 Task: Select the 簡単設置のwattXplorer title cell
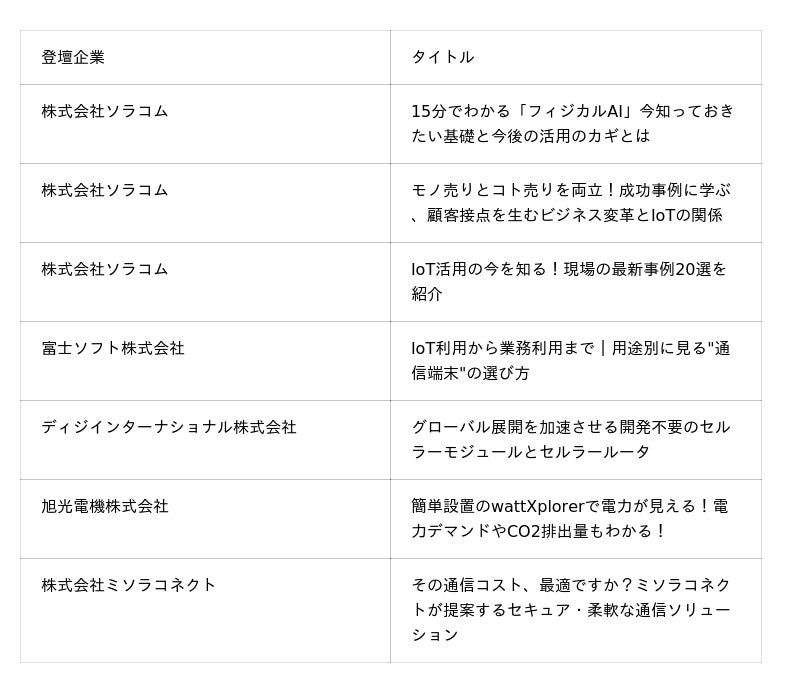(x=568, y=518)
